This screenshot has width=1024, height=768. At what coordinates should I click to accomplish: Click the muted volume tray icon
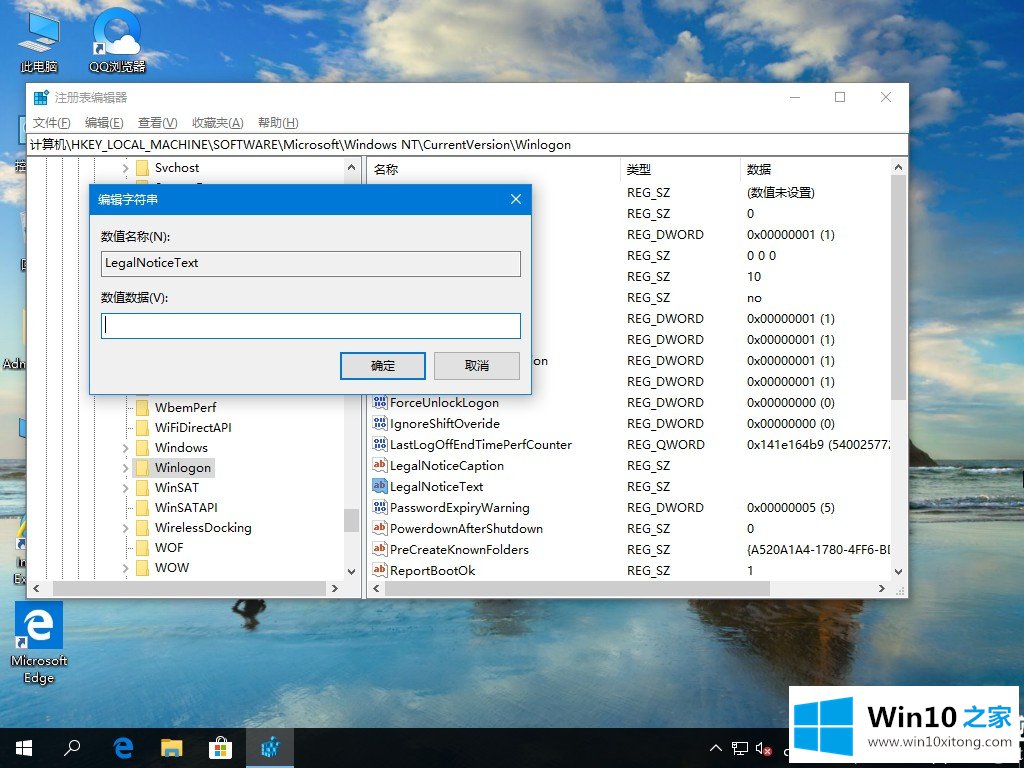(x=763, y=748)
